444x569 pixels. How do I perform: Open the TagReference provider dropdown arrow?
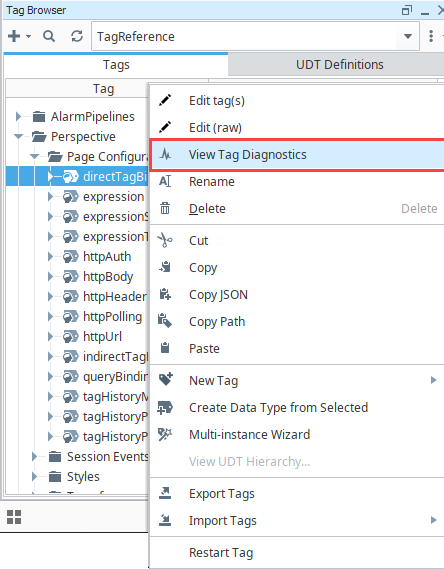pos(408,36)
